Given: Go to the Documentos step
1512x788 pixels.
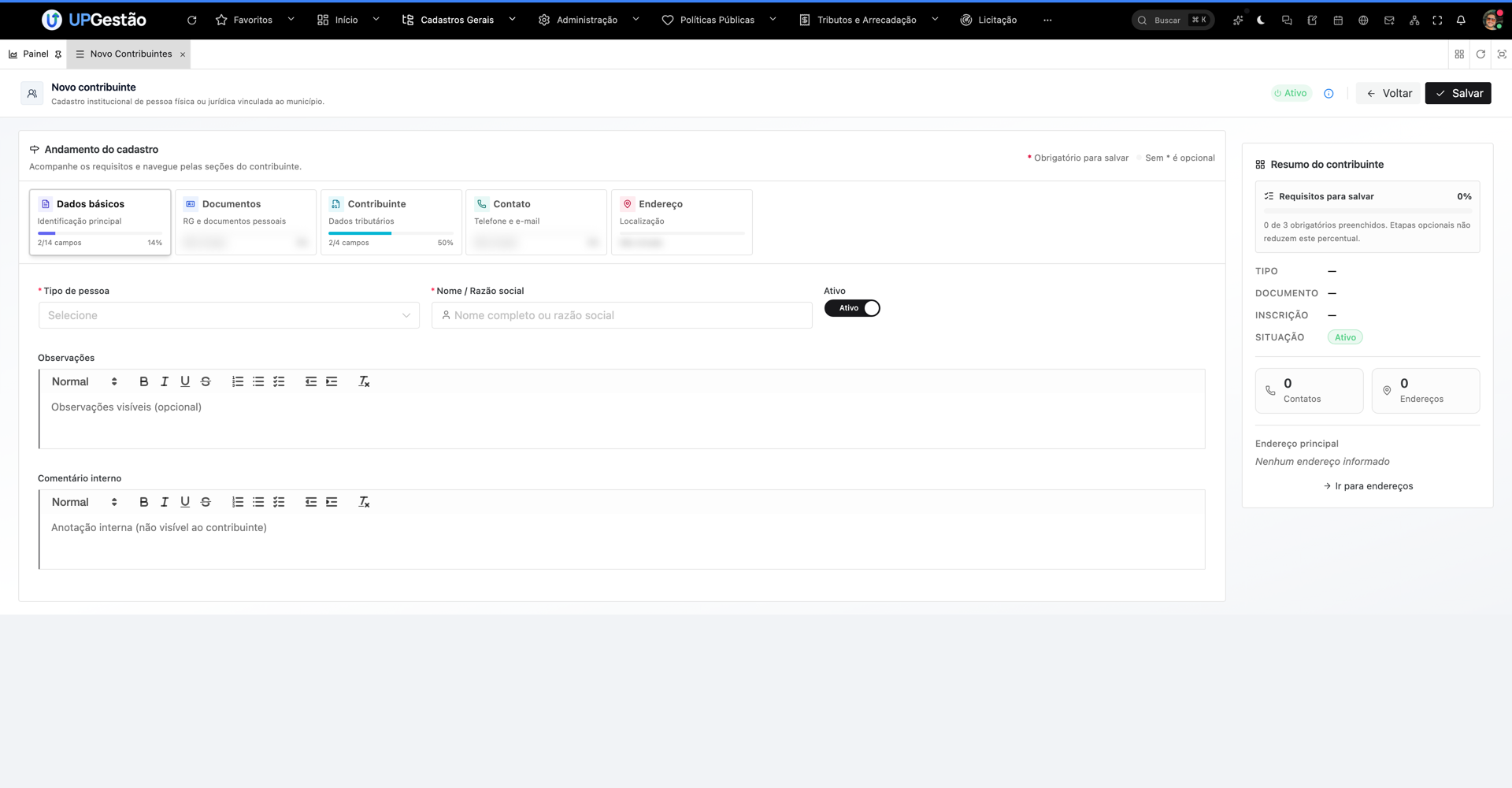Looking at the screenshot, I should point(246,222).
